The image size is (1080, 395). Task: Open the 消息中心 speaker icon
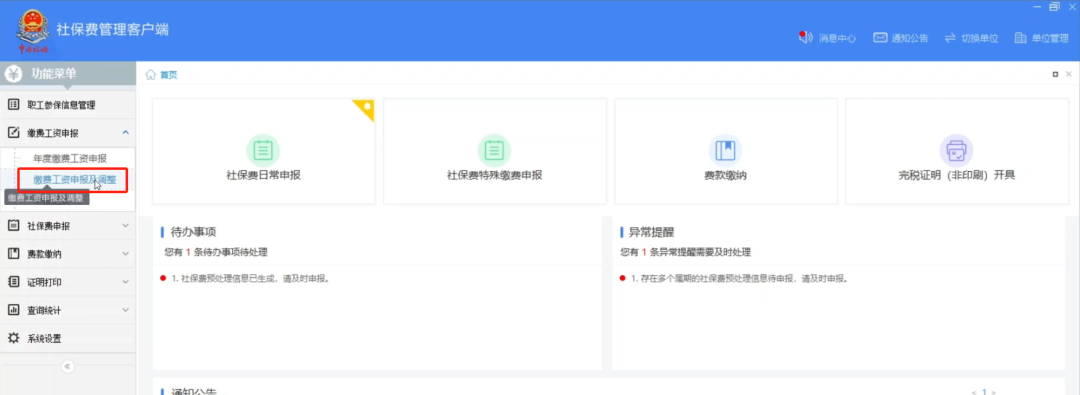[805, 37]
